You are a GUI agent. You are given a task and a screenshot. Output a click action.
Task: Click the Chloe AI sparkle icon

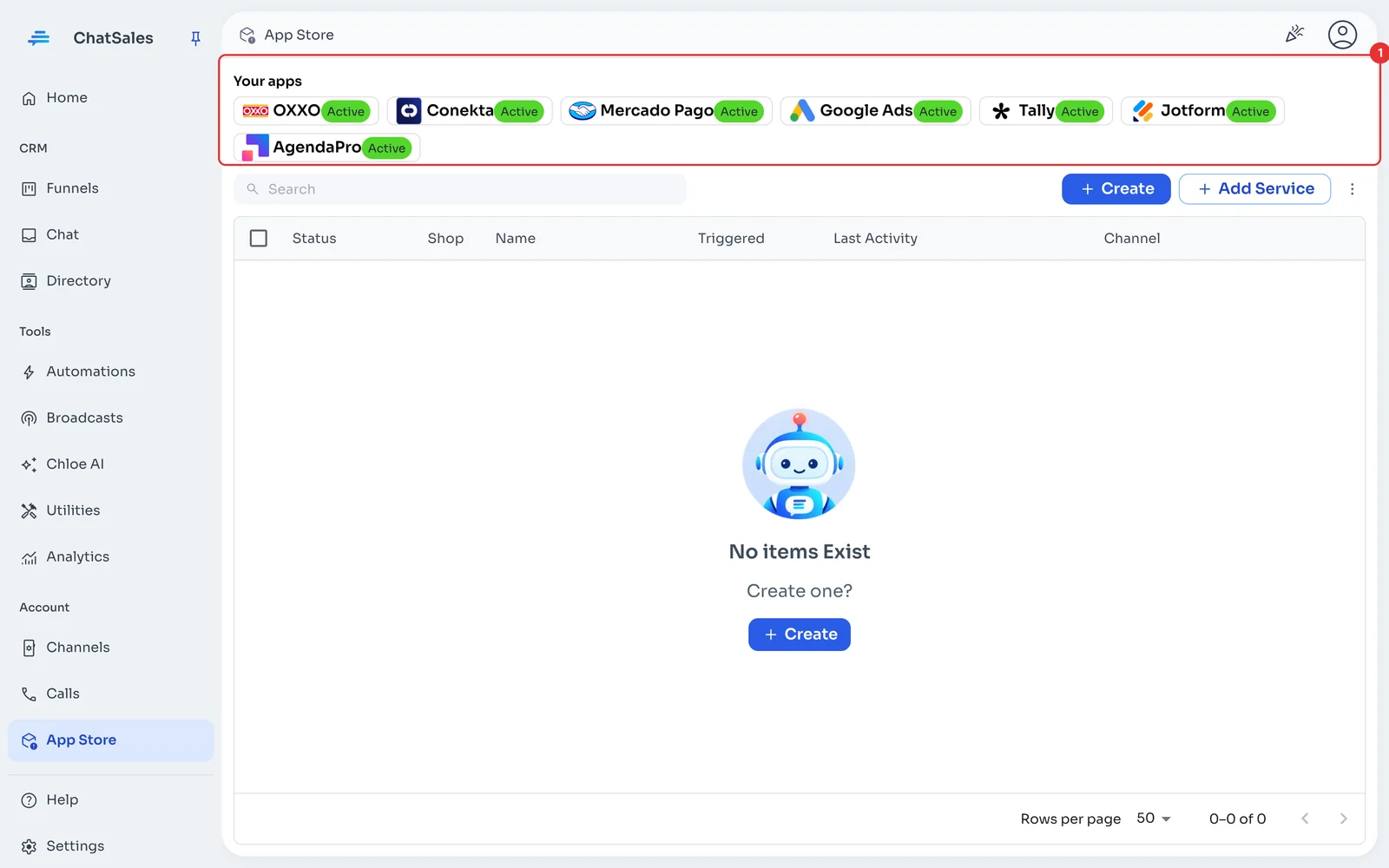pos(29,464)
